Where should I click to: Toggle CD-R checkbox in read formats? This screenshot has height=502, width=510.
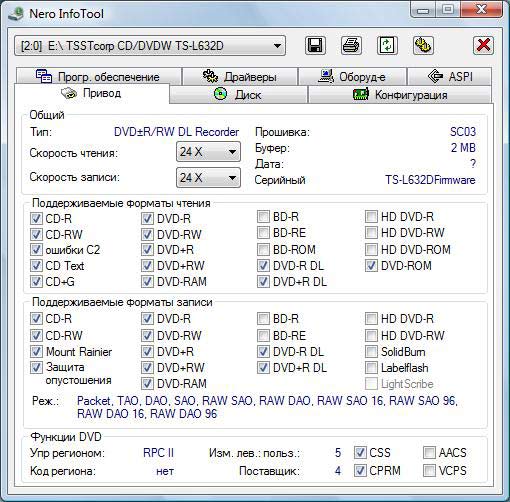pos(36,219)
